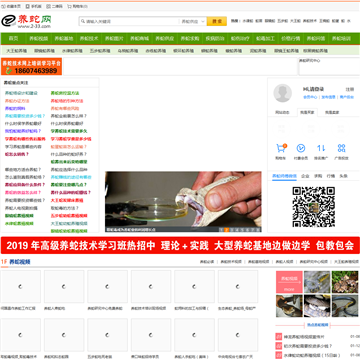360x360 pixels.
Task: Open the 养蛇基地视频 category link
Action: pos(259,262)
